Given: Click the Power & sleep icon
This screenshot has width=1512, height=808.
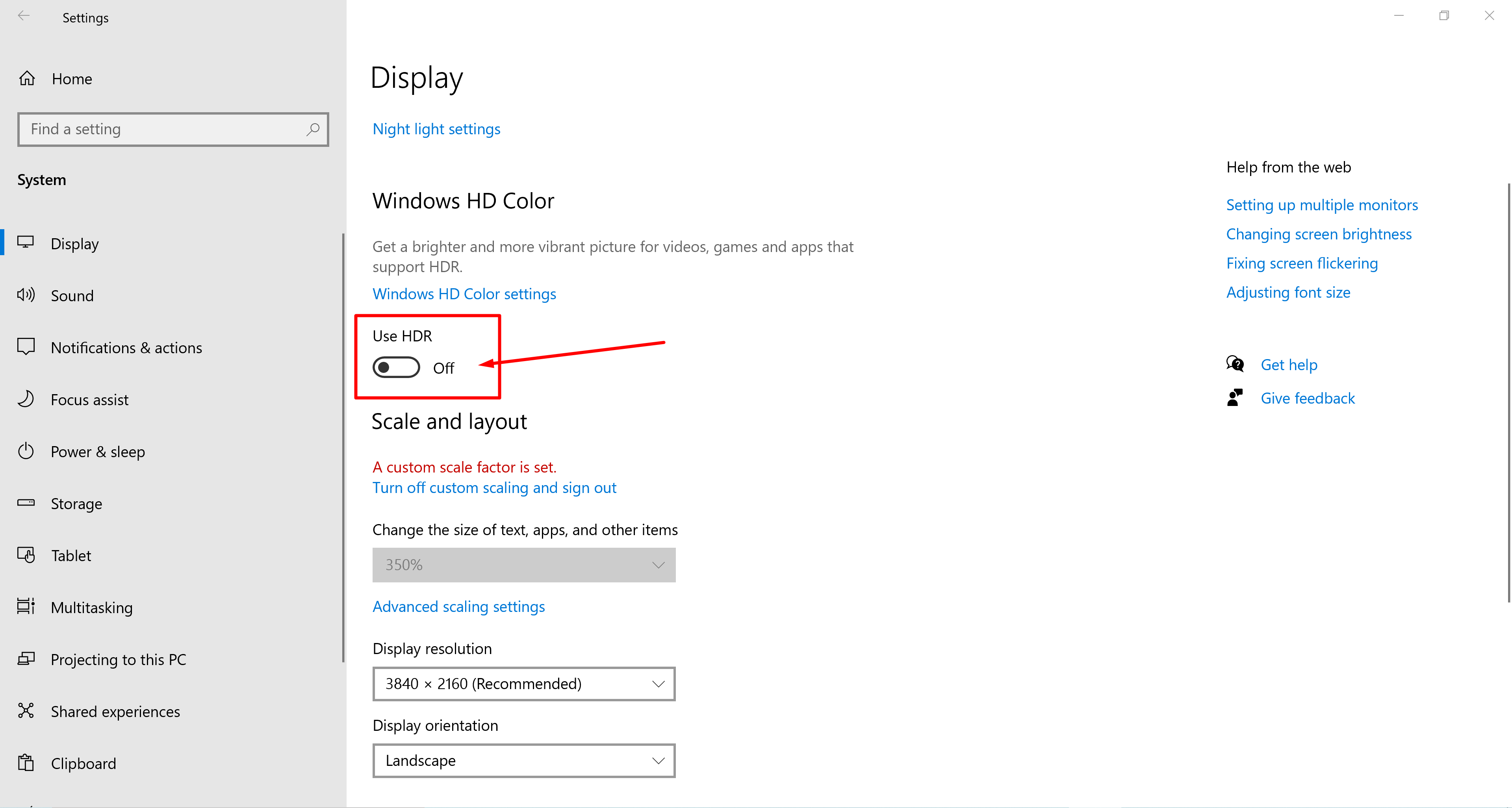Looking at the screenshot, I should coord(26,450).
